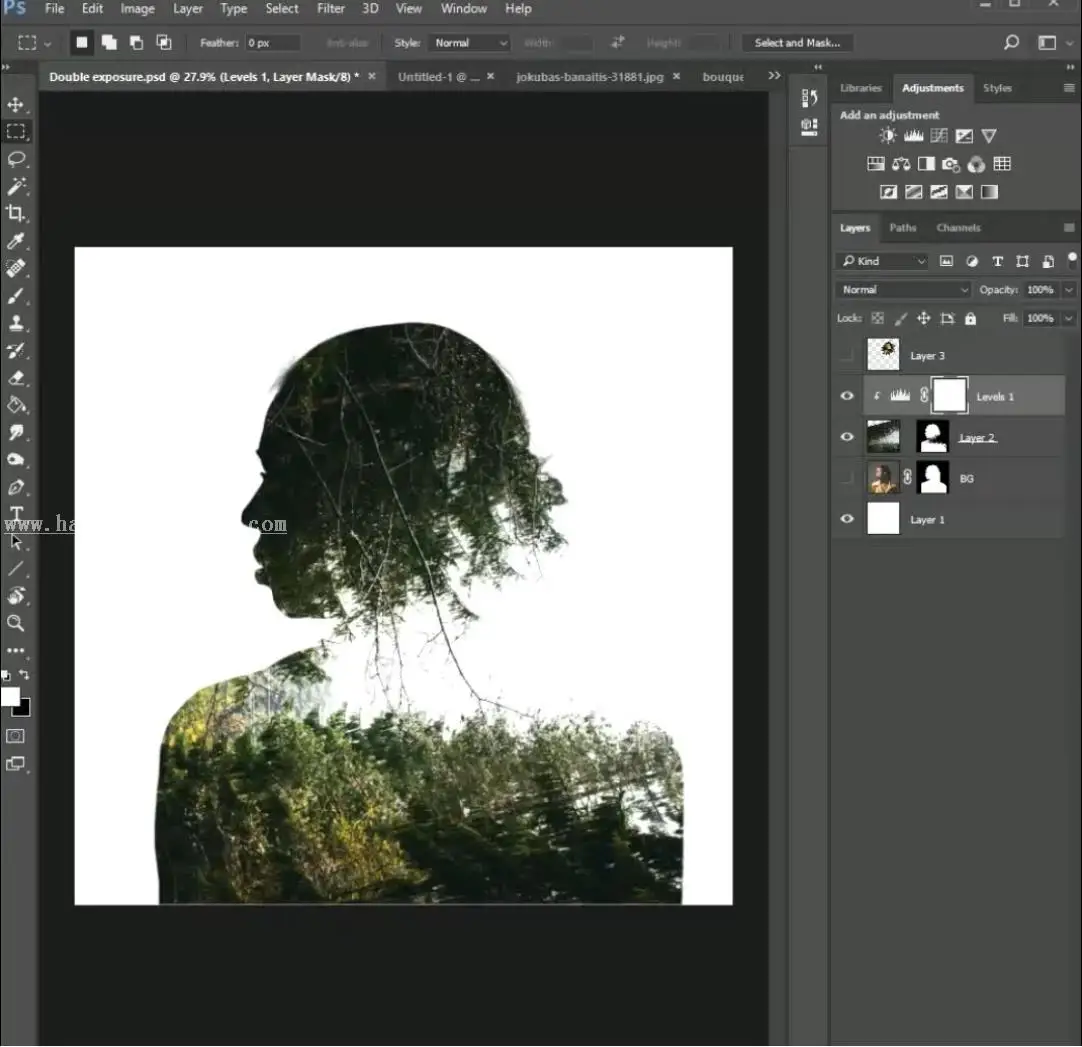
Task: Select the Rectangular Marquee tool in toolbox
Action: coord(16,132)
